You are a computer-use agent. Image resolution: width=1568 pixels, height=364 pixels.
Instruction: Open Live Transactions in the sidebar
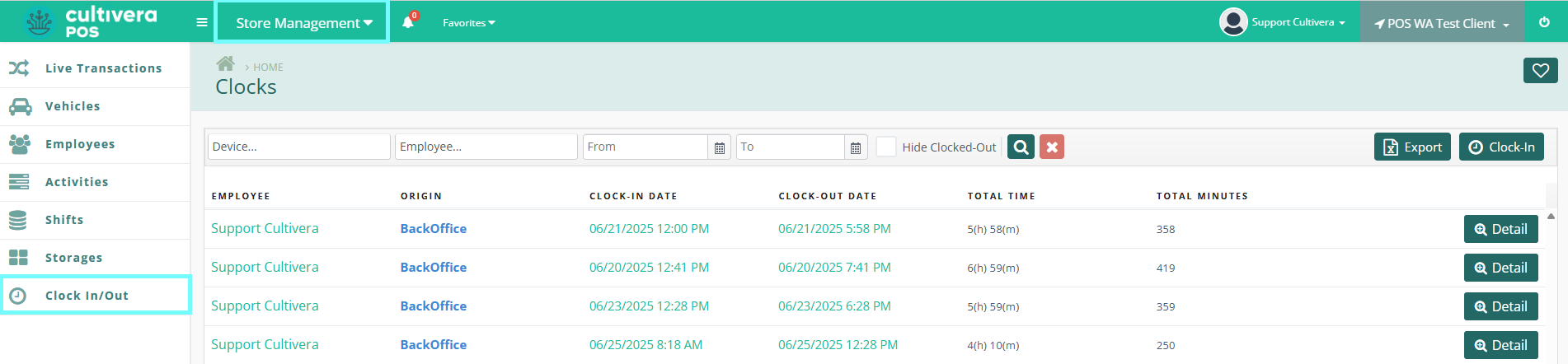(x=95, y=68)
